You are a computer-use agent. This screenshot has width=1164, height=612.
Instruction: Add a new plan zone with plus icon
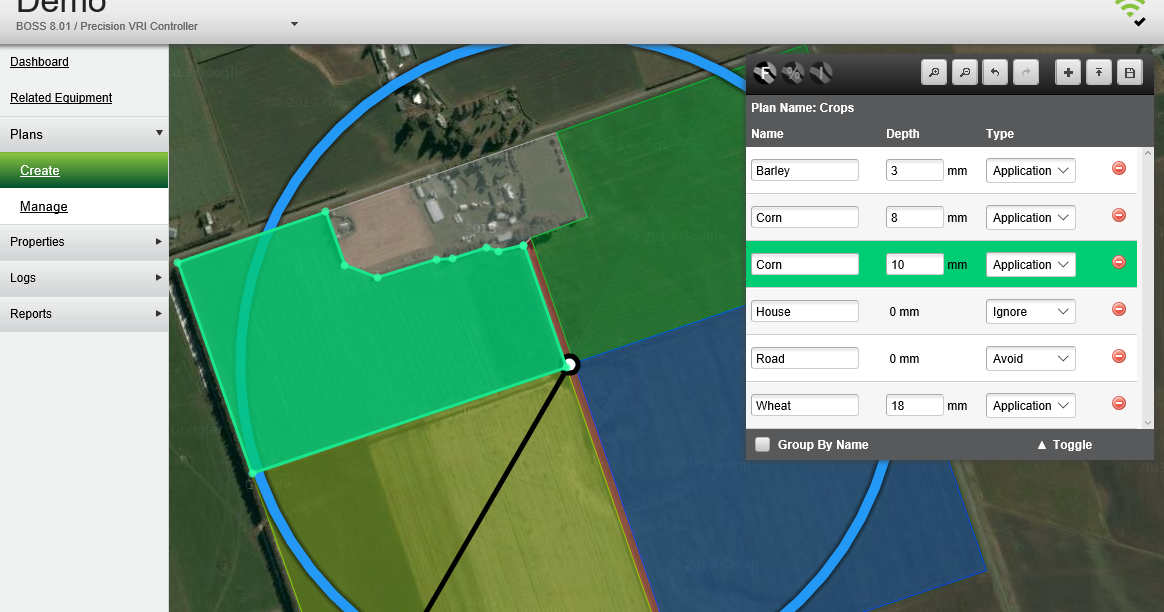coord(1068,72)
